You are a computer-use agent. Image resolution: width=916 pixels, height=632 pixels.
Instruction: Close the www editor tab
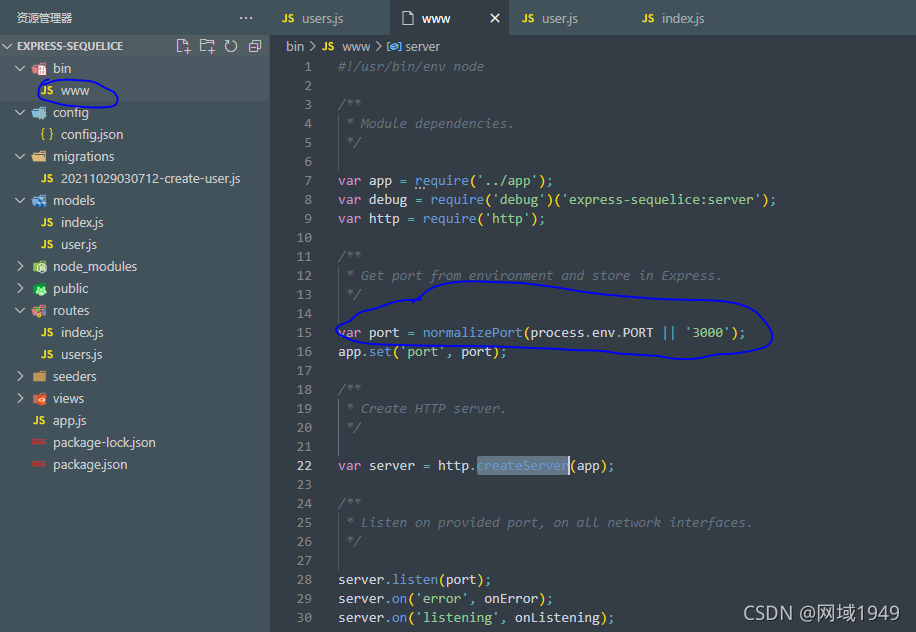(x=495, y=18)
